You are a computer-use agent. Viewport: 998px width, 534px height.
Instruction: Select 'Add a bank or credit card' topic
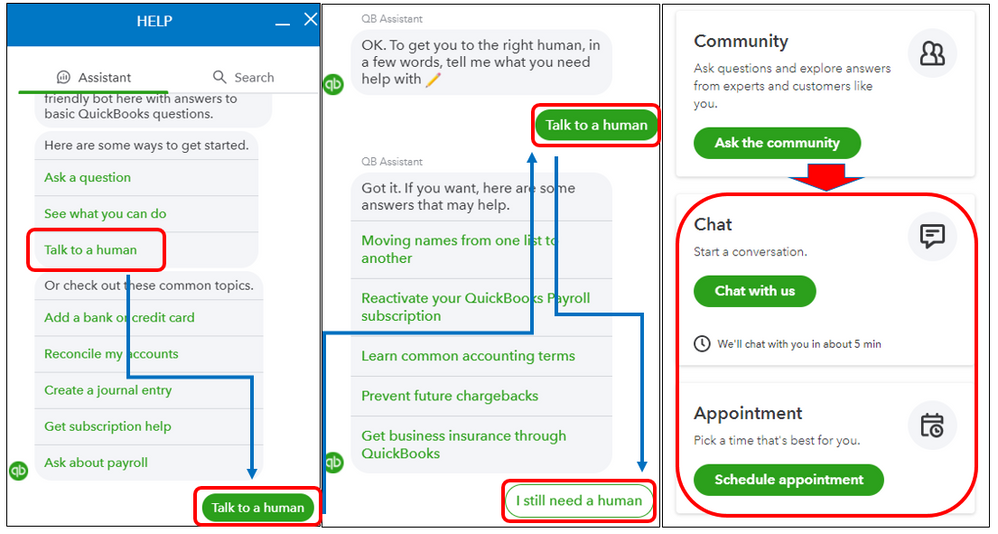click(x=119, y=318)
